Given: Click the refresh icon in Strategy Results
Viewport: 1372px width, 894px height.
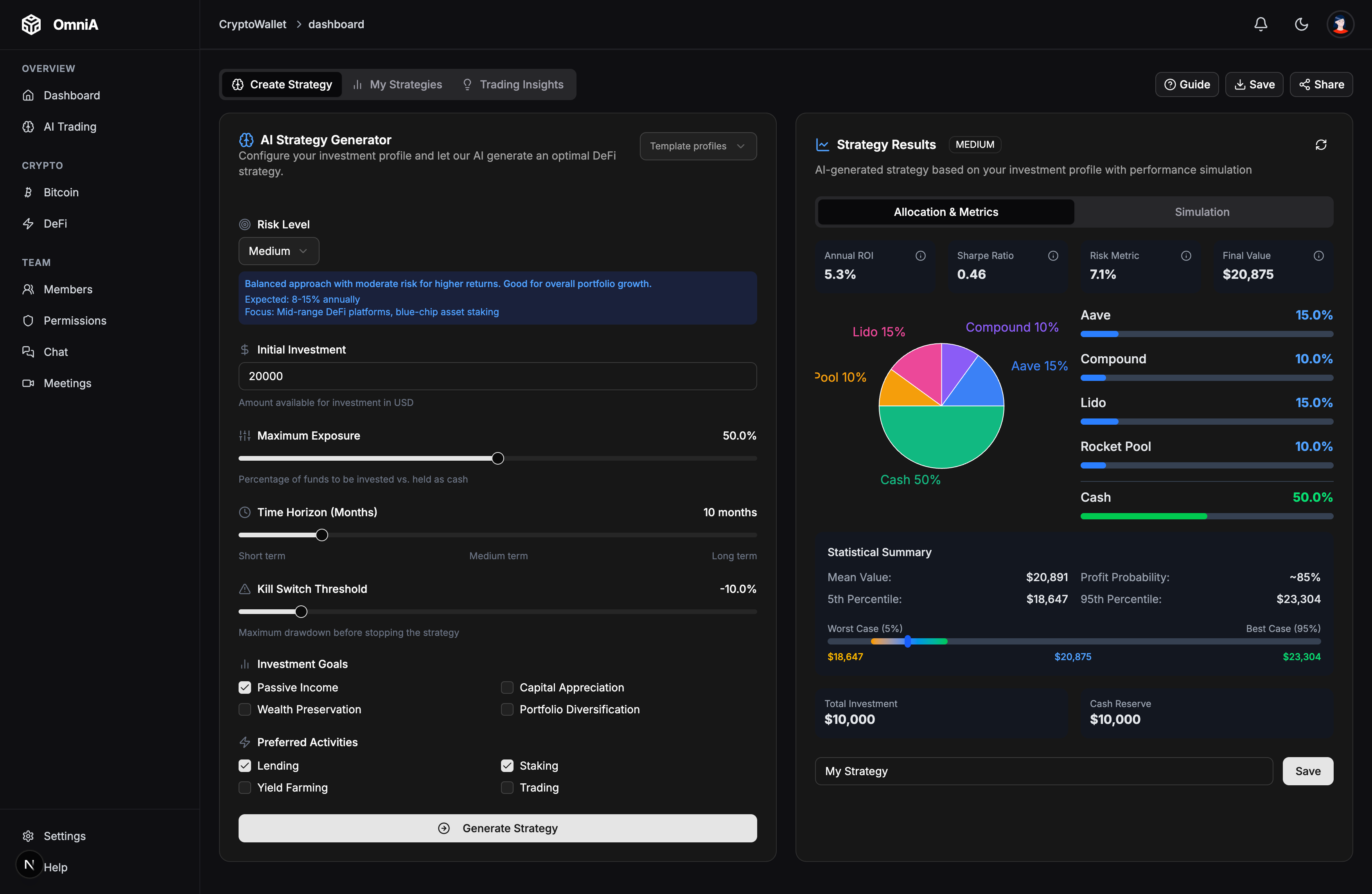Looking at the screenshot, I should tap(1321, 145).
